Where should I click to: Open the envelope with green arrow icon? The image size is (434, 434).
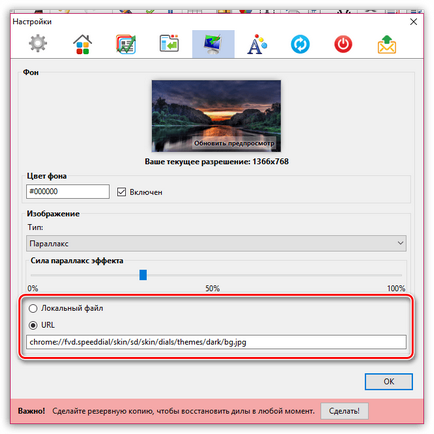(x=387, y=44)
